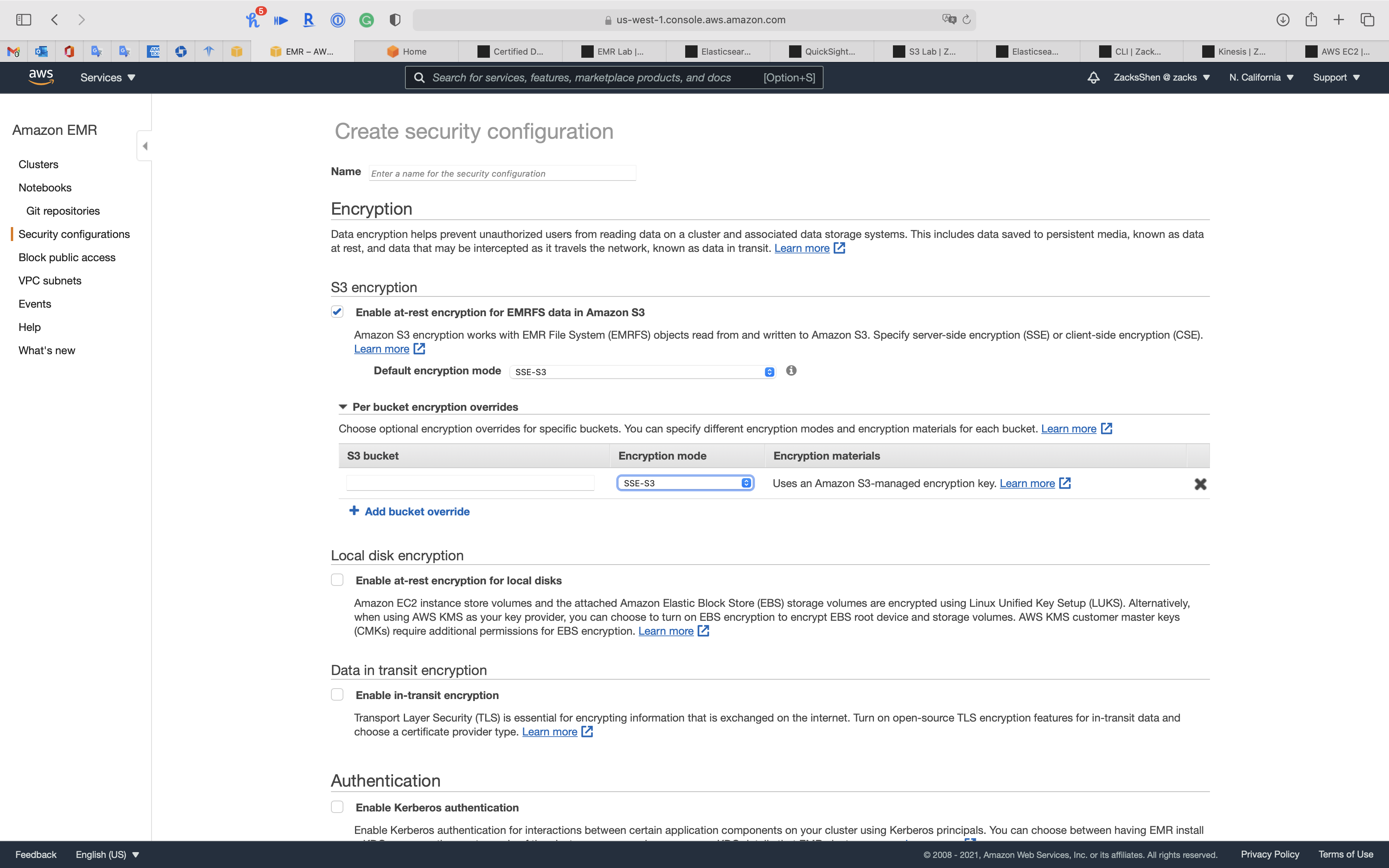Uncheck at-rest encryption for EMRFS data

tap(337, 312)
